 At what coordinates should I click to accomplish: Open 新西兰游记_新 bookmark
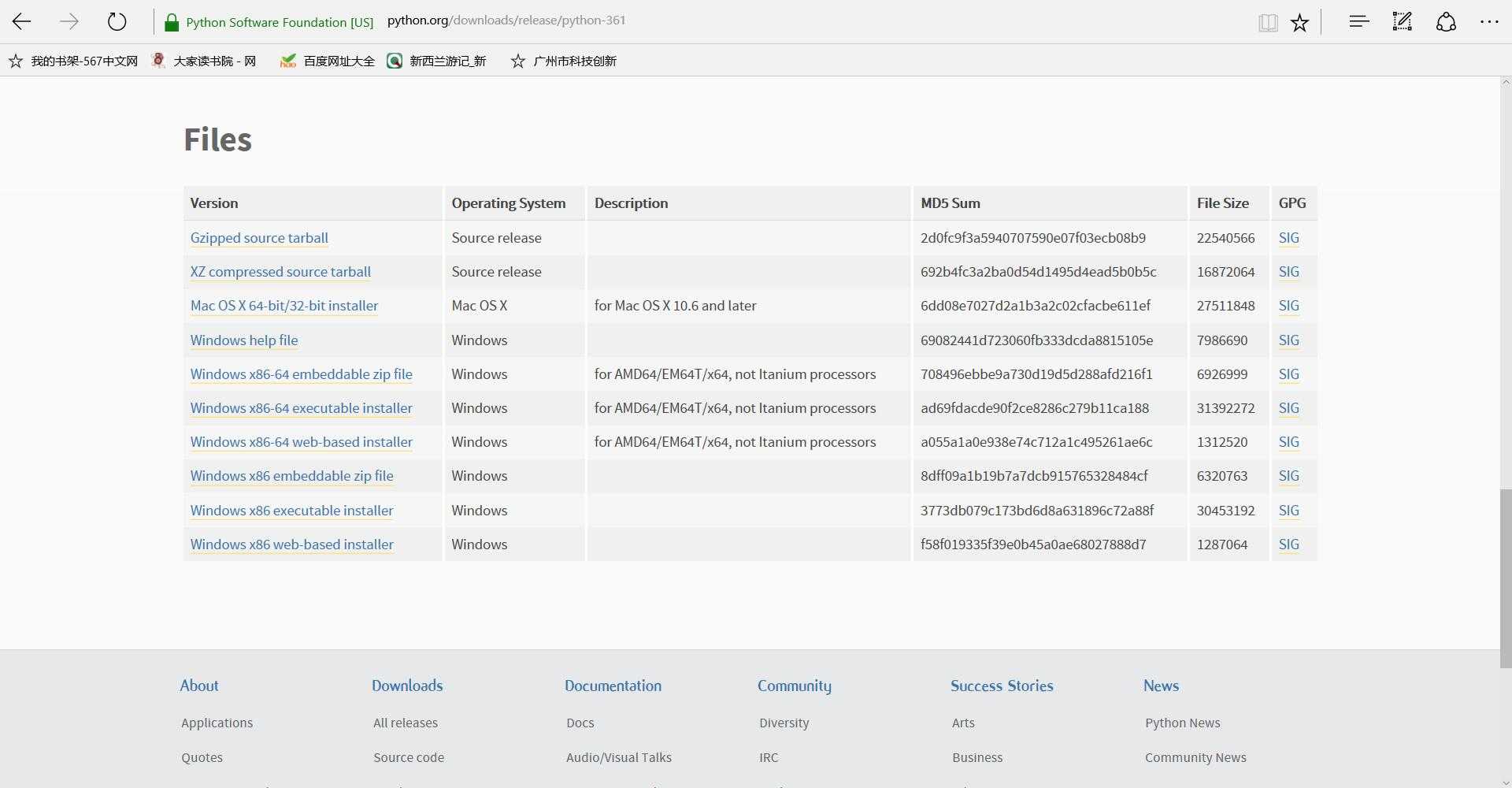tap(436, 61)
